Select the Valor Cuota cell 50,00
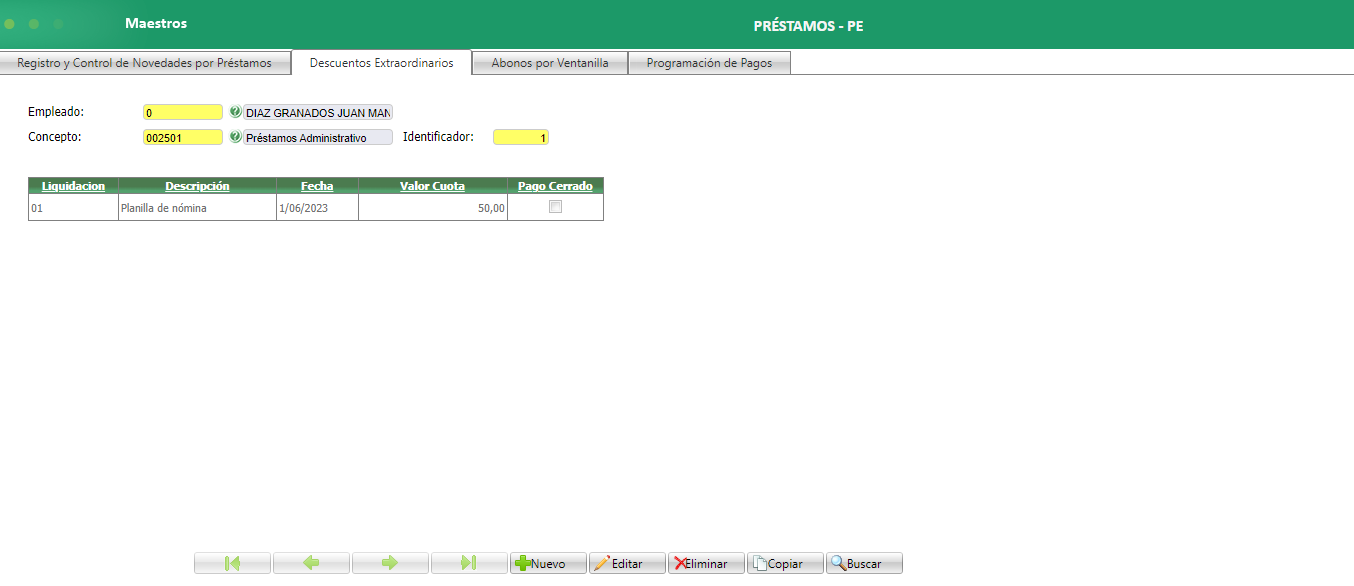This screenshot has width=1354, height=586. [x=432, y=208]
